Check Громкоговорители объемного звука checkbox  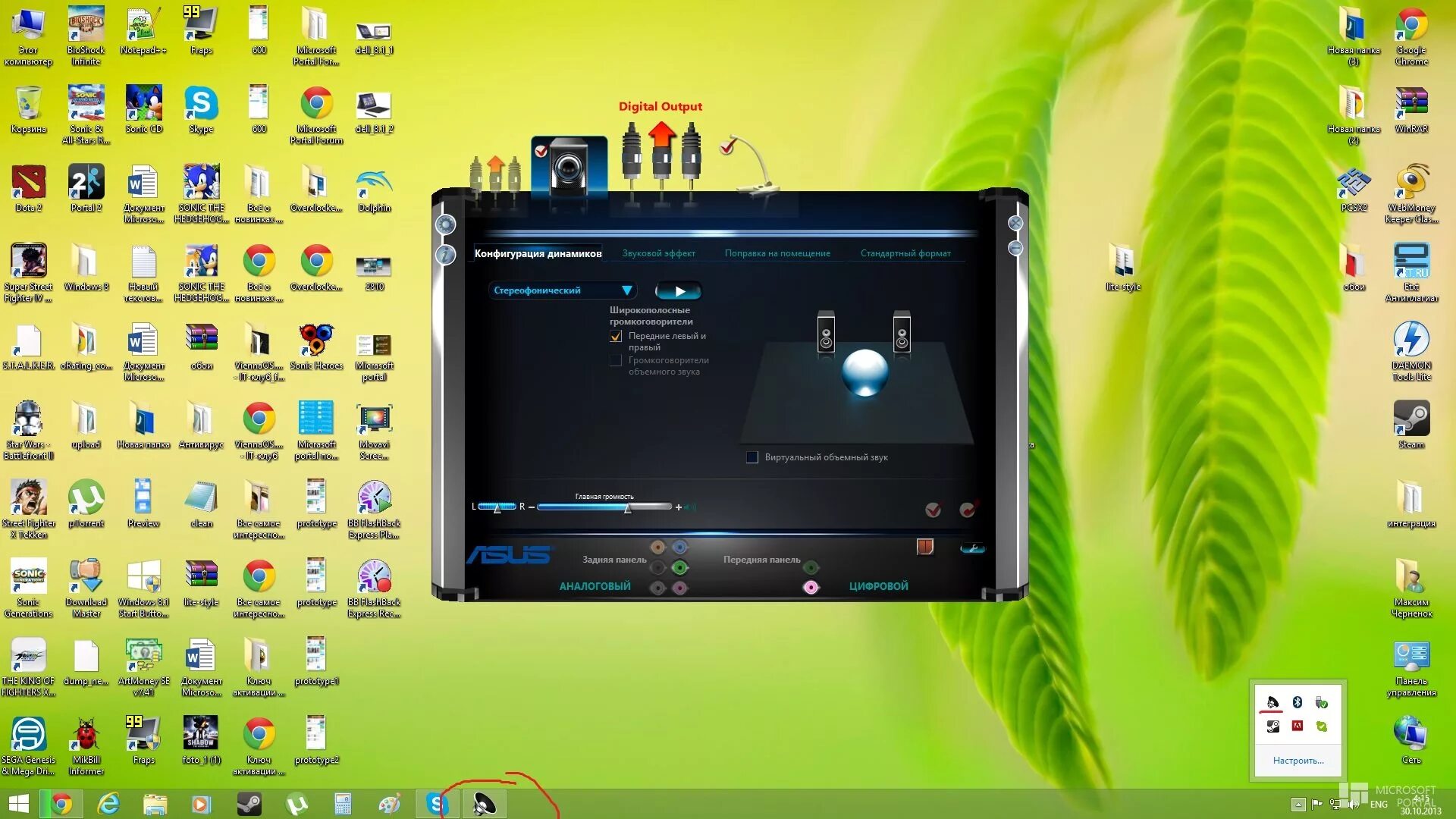(x=616, y=361)
